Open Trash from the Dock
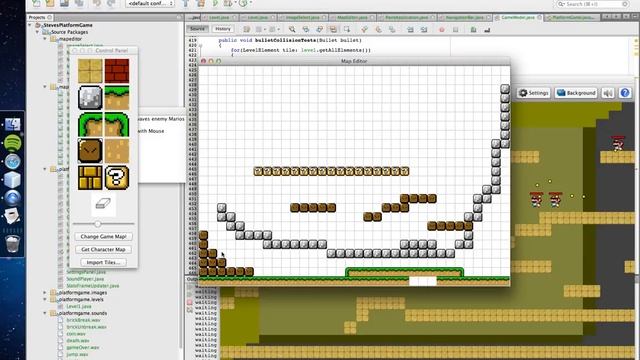Viewport: 640px width, 360px height. [x=13, y=244]
